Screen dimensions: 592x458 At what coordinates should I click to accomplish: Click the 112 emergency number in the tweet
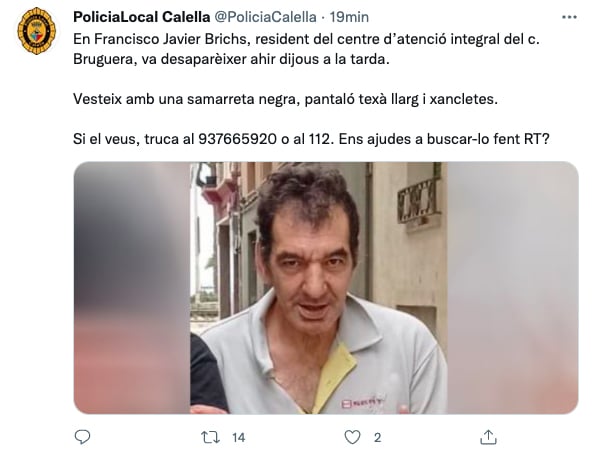pos(320,139)
